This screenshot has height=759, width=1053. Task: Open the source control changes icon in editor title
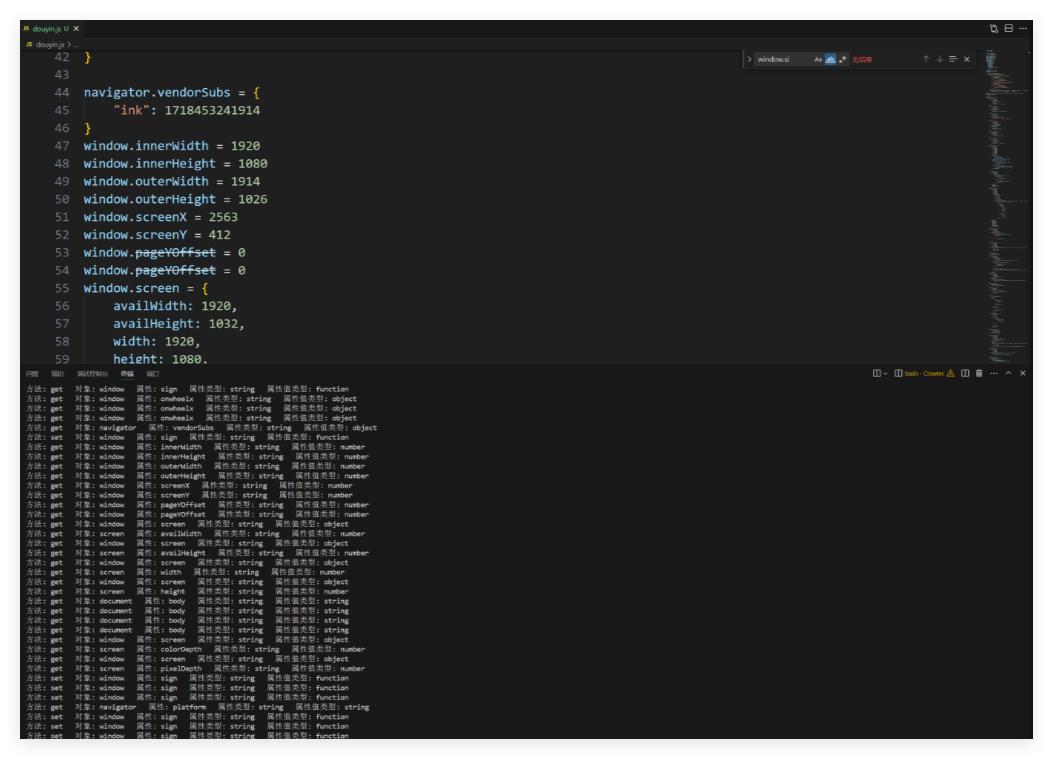pyautogui.click(x=994, y=29)
